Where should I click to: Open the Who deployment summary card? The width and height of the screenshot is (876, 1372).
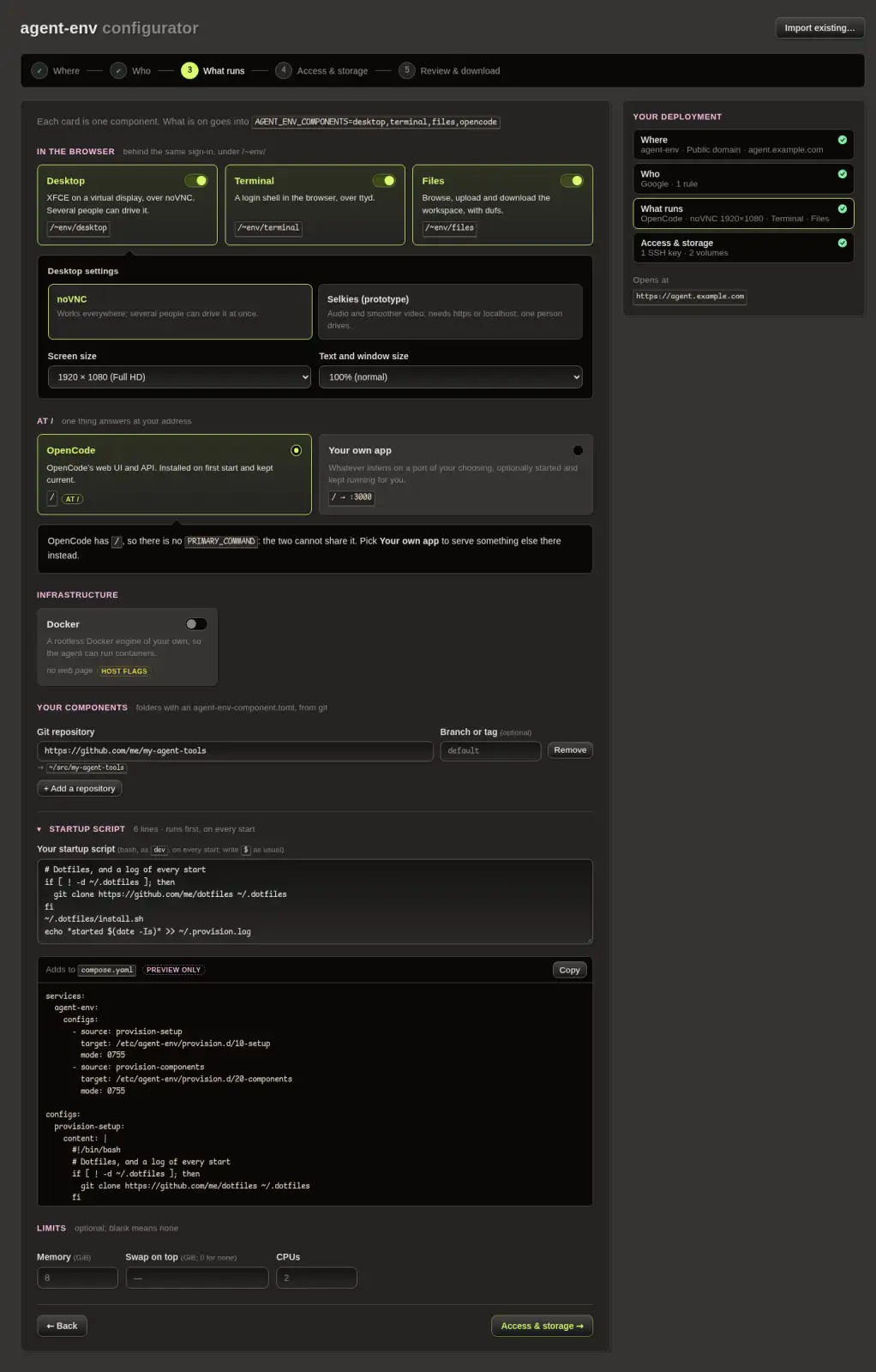coord(743,178)
